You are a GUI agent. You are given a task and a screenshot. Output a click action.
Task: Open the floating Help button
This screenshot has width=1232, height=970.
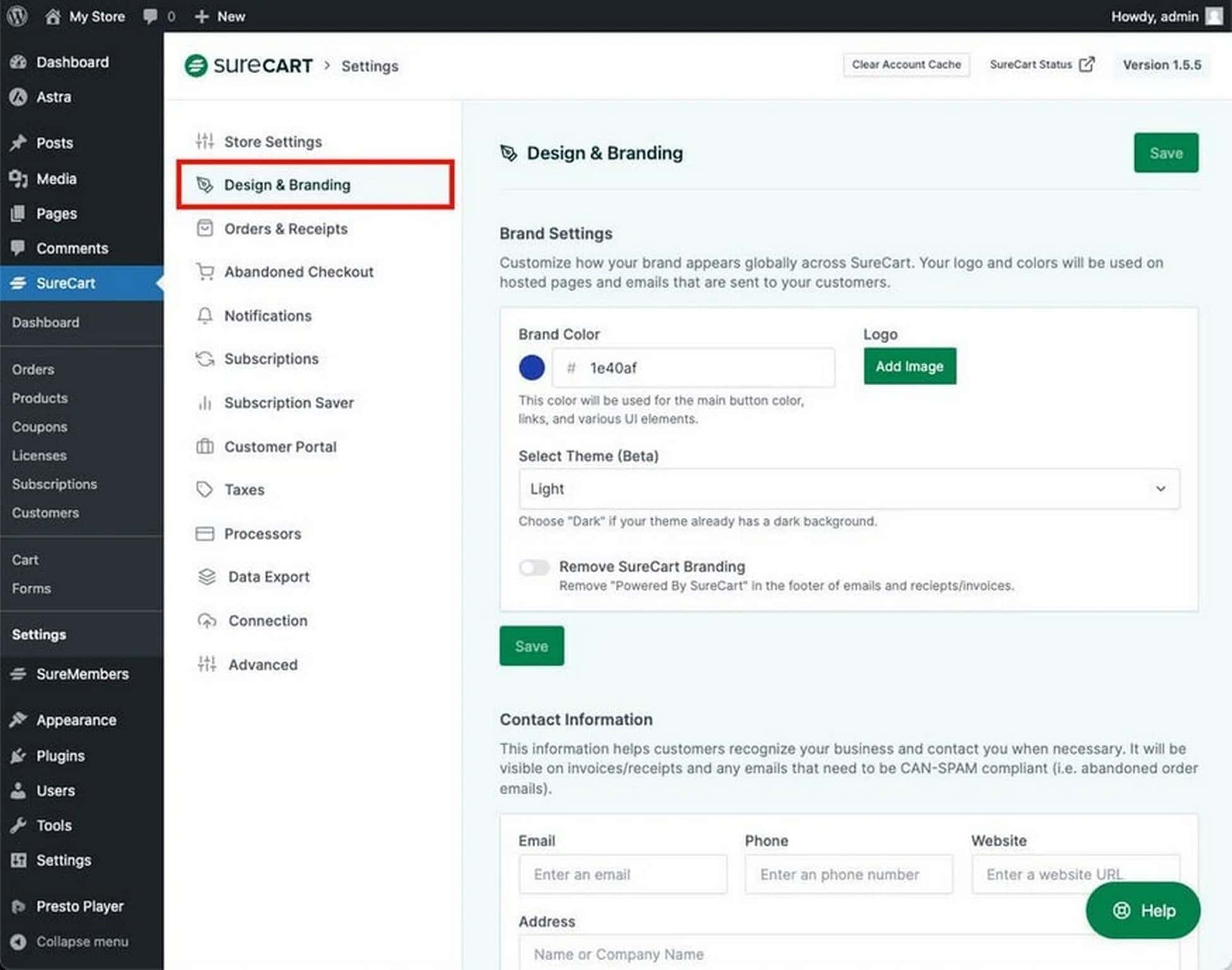point(1142,910)
